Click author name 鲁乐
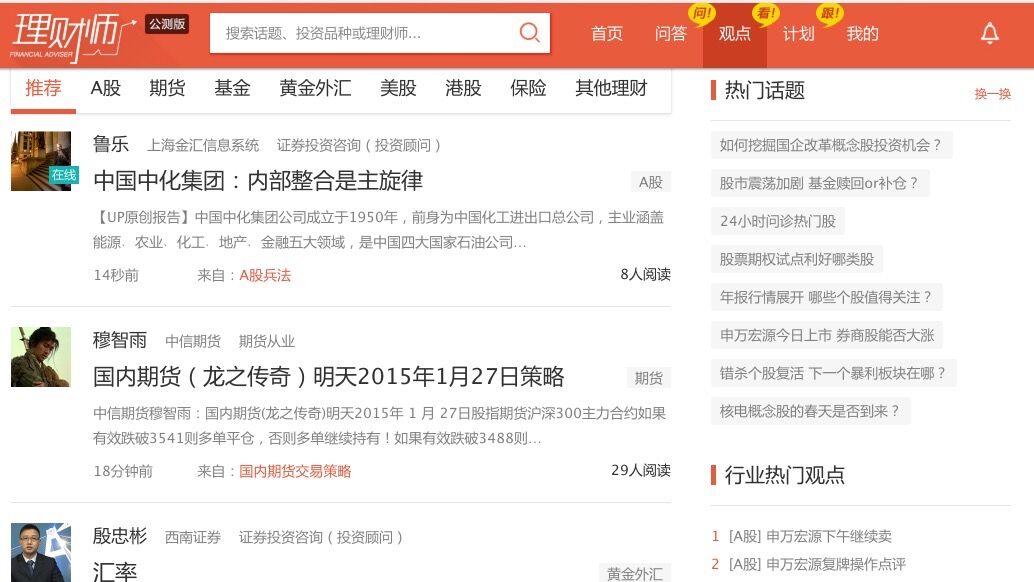The width and height of the screenshot is (1034, 582). coord(111,144)
